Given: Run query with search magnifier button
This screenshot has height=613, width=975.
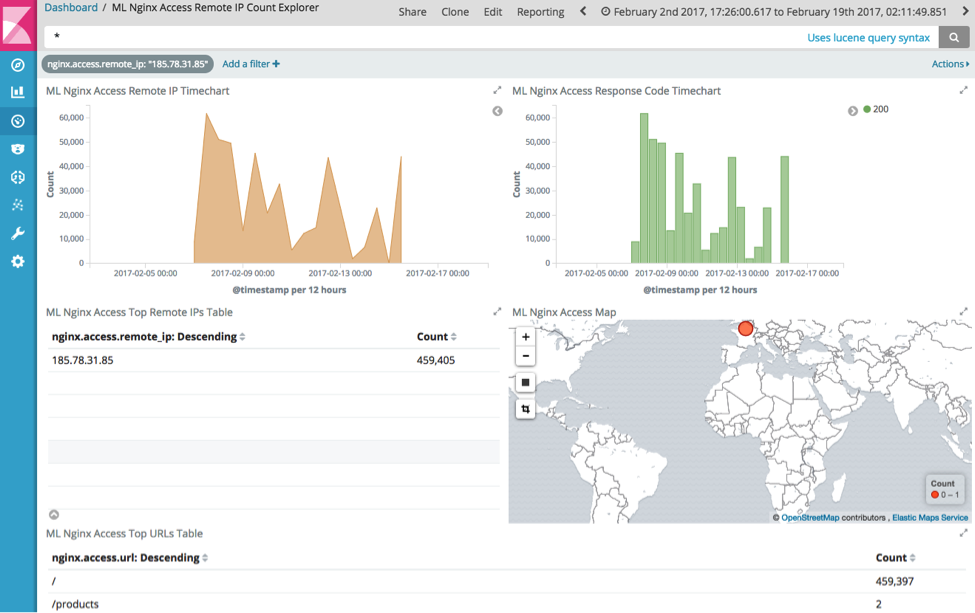Looking at the screenshot, I should point(954,37).
